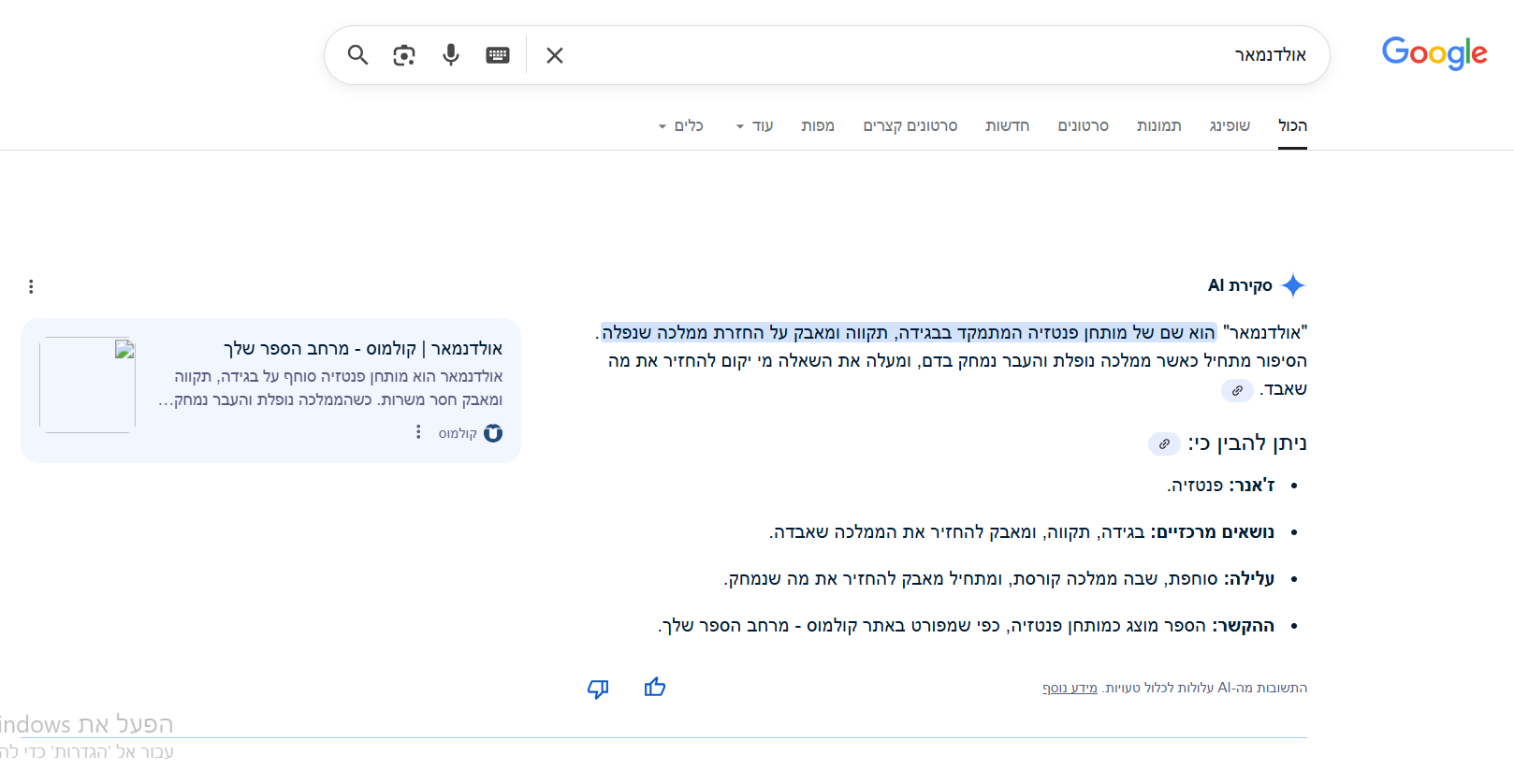Open the סרטונים קצרים tab
The height and width of the screenshot is (784, 1514).
tap(910, 125)
